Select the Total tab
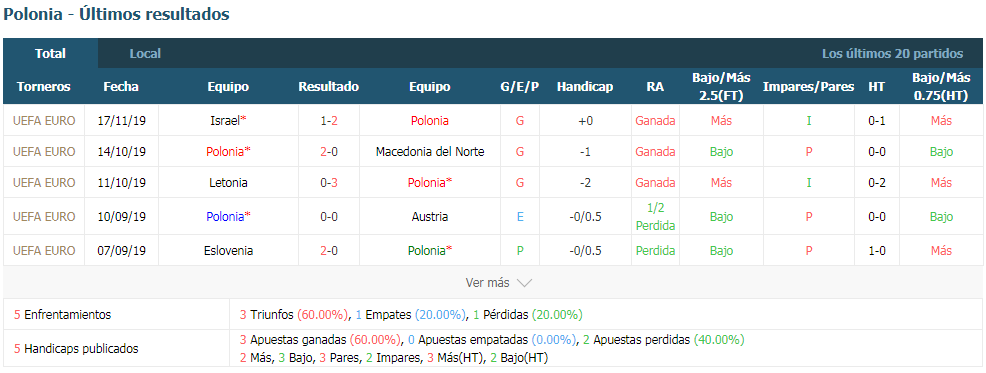This screenshot has width=986, height=373. click(x=50, y=53)
